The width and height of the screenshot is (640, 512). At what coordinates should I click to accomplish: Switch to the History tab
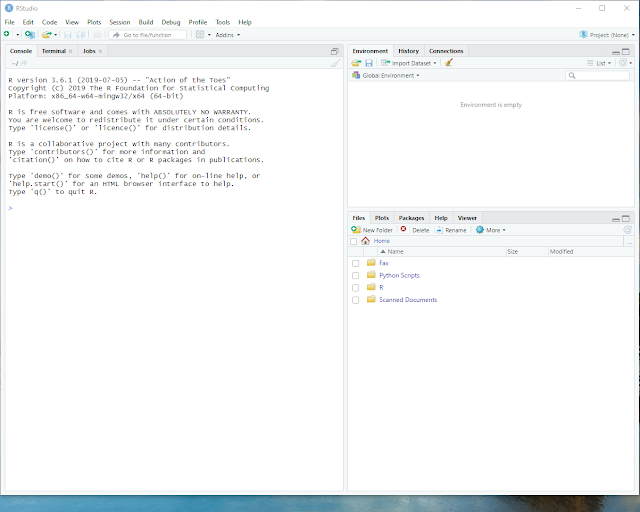tap(409, 51)
